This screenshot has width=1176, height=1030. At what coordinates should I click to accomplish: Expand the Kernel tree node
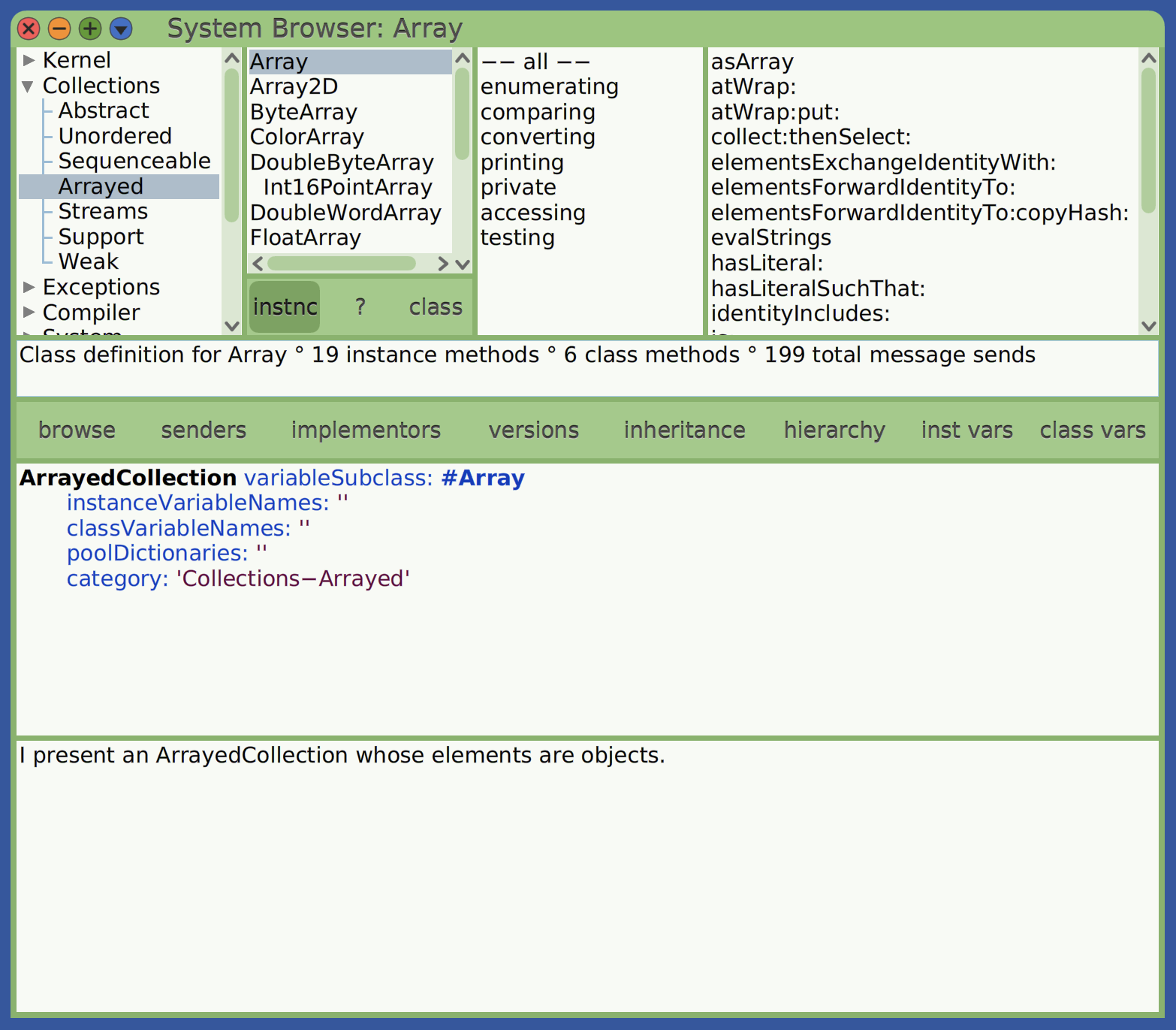(x=28, y=59)
